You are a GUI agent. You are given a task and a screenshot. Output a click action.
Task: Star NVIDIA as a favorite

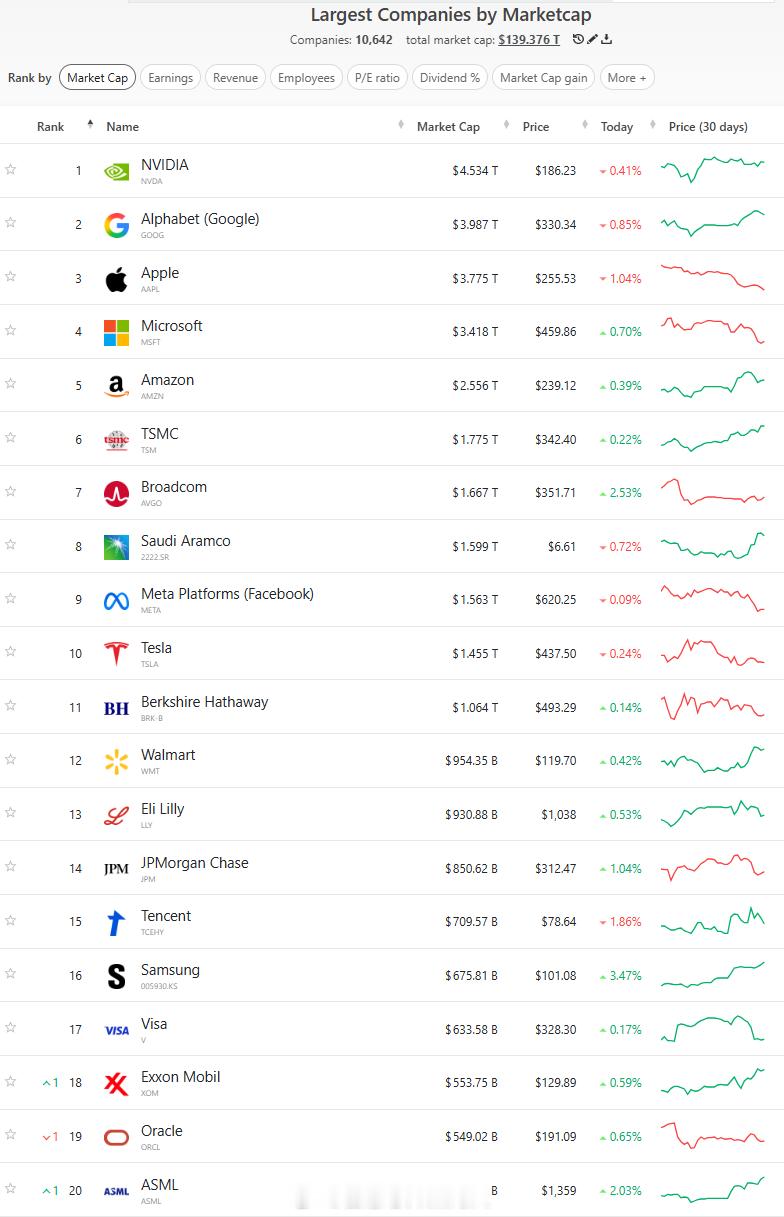click(x=10, y=170)
